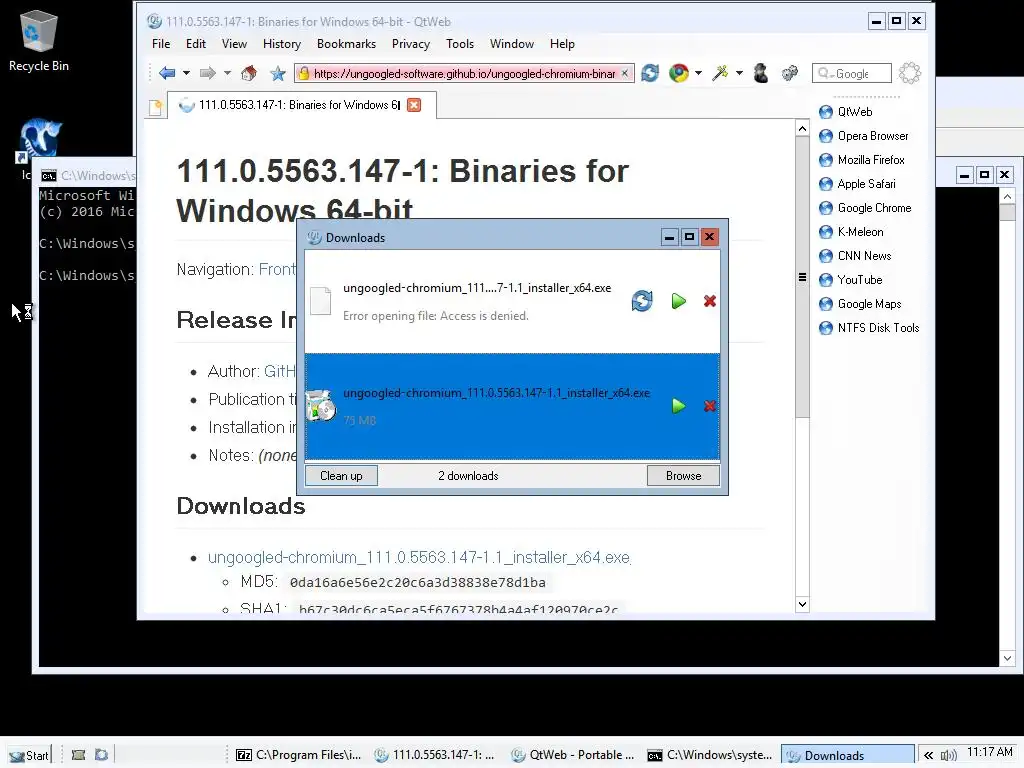Viewport: 1024px width, 768px height.
Task: Click the magic wand tool icon
Action: pos(720,73)
